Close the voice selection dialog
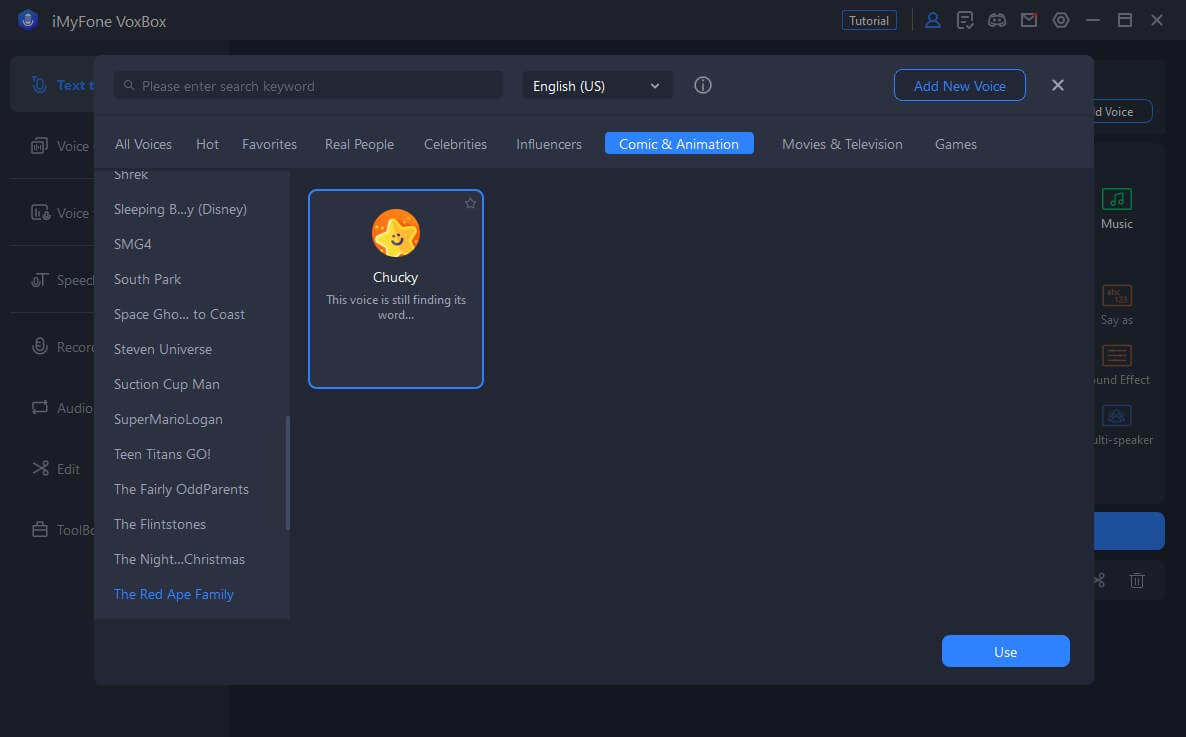 1057,86
